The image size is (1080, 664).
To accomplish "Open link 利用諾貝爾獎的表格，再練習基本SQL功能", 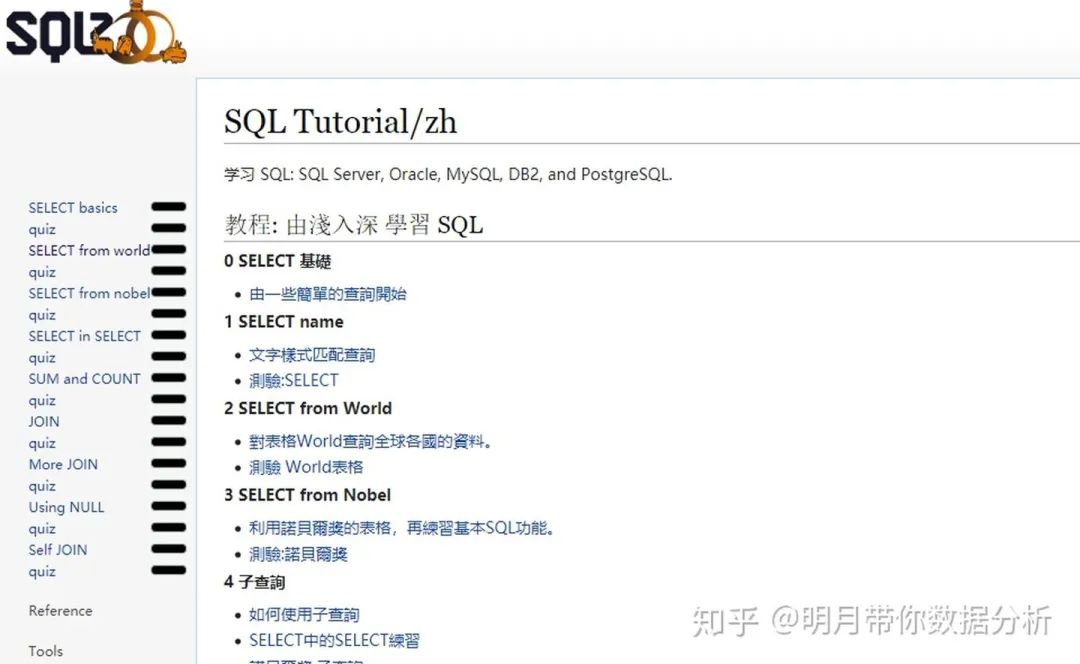I will 402,528.
